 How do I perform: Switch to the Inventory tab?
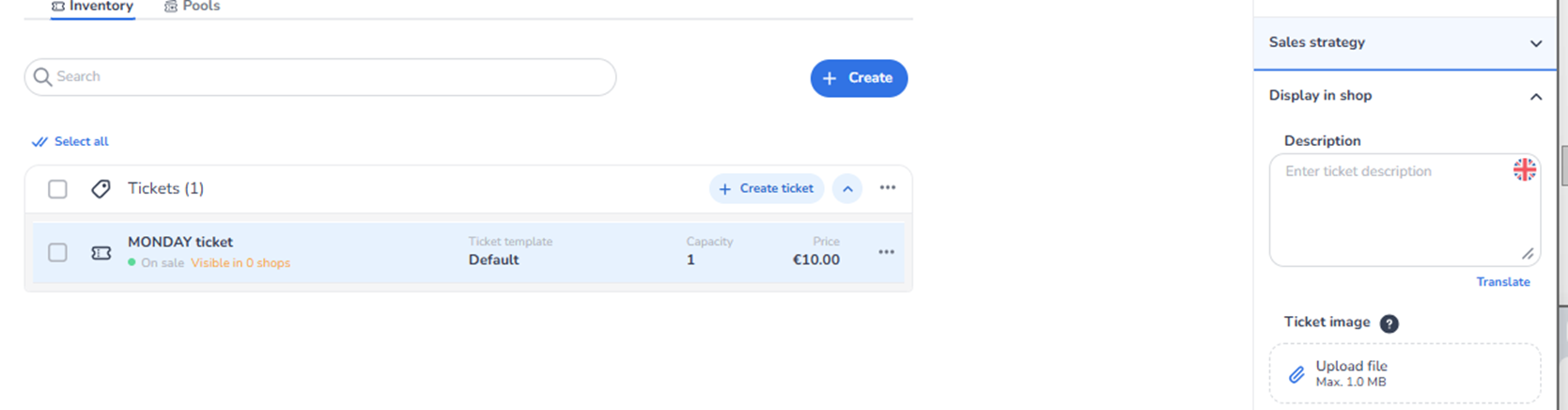(x=92, y=7)
